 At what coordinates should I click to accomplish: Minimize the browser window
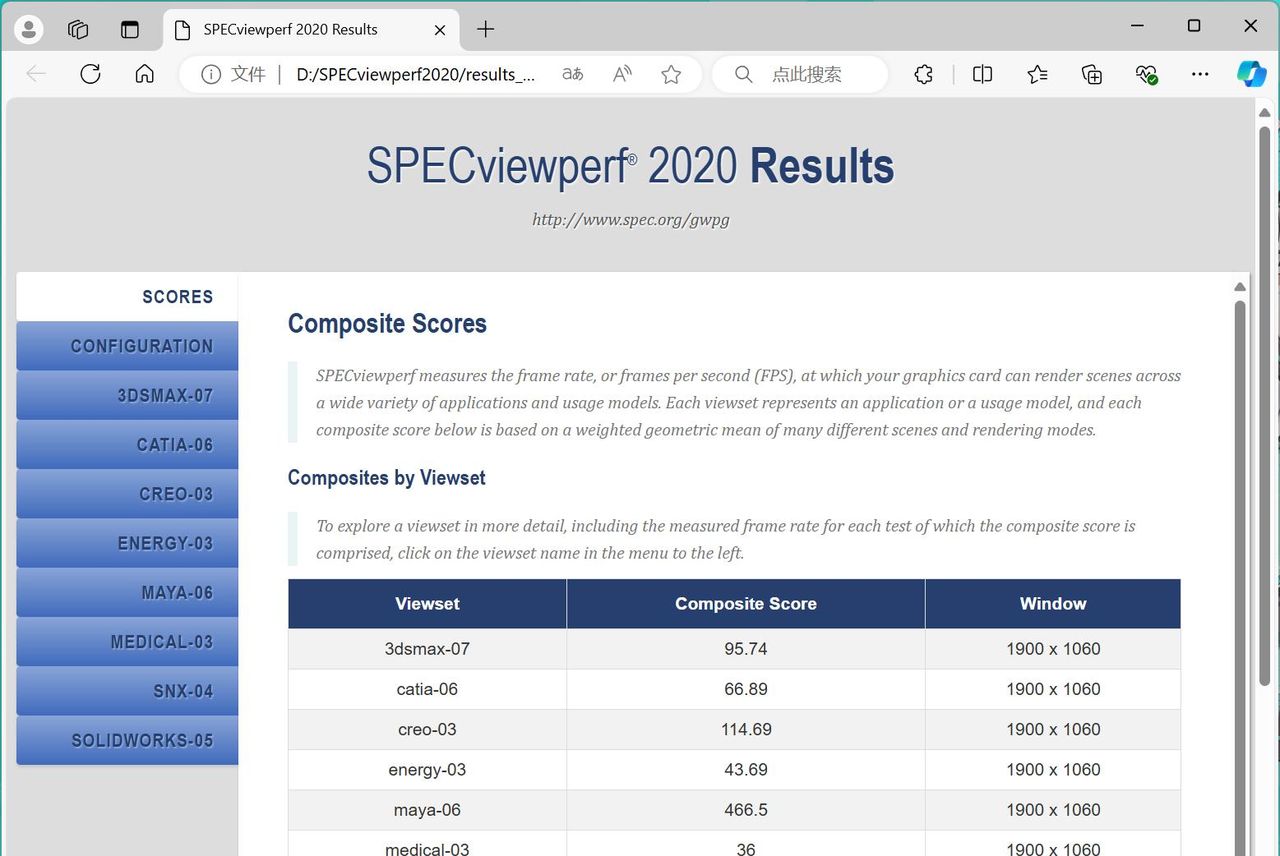tap(1137, 26)
